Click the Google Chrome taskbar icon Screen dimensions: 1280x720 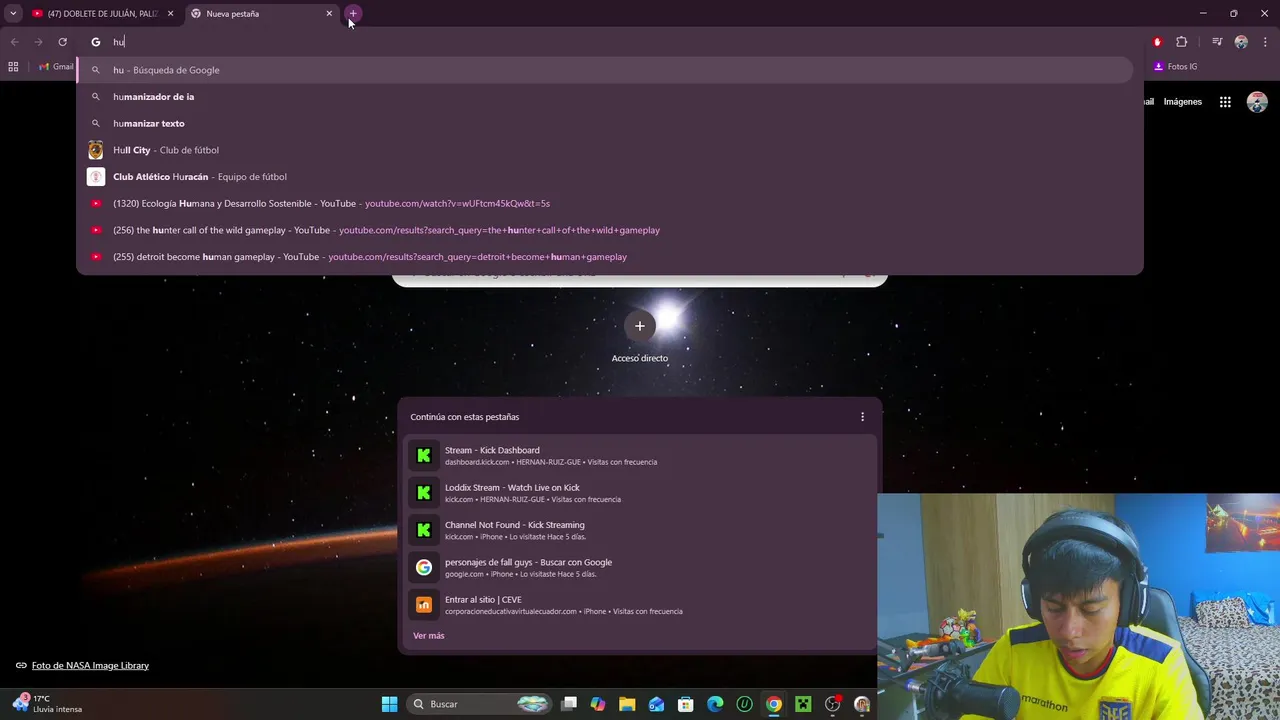tap(774, 704)
